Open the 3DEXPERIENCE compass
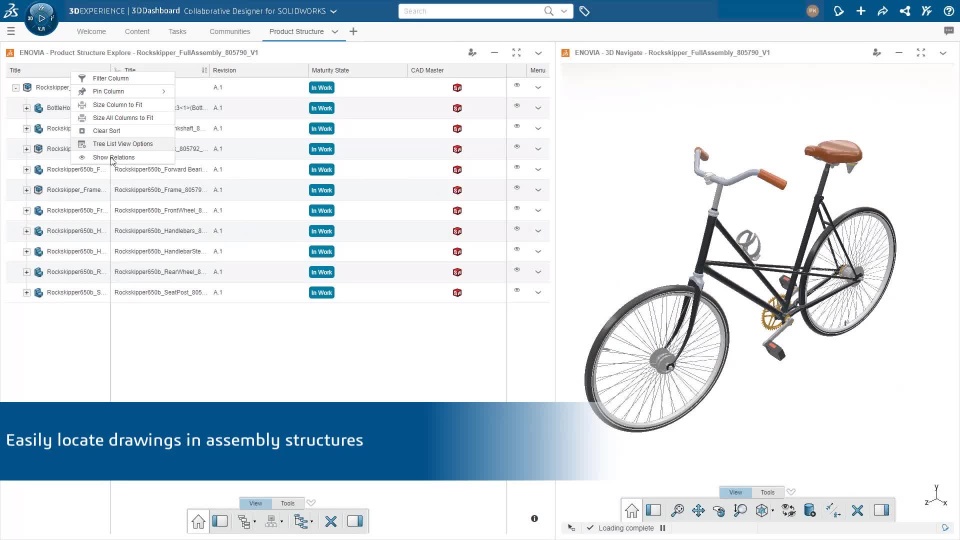Image resolution: width=960 pixels, height=540 pixels. 42,18
